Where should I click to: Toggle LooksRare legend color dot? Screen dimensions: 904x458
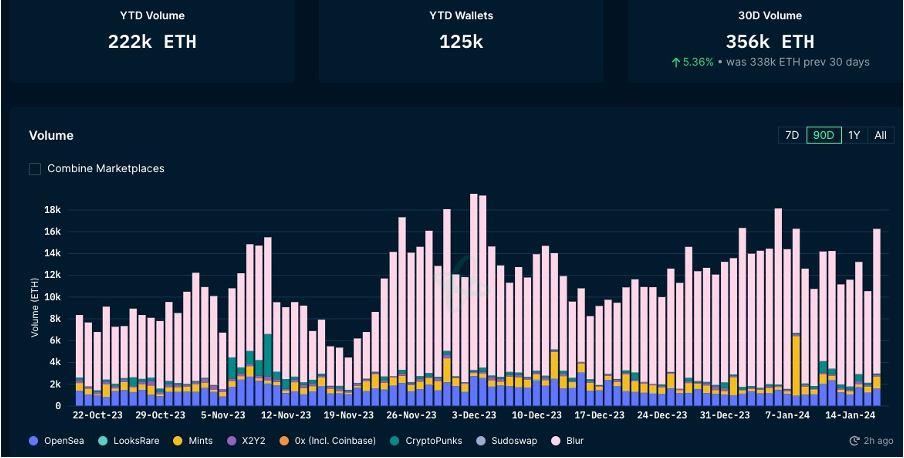107,440
